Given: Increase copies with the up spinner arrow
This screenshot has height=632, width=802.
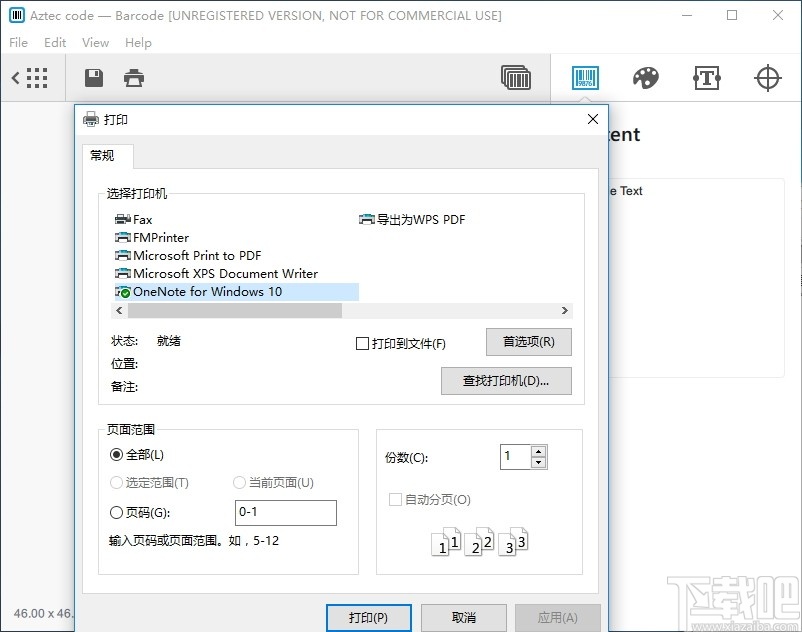Looking at the screenshot, I should click(539, 452).
